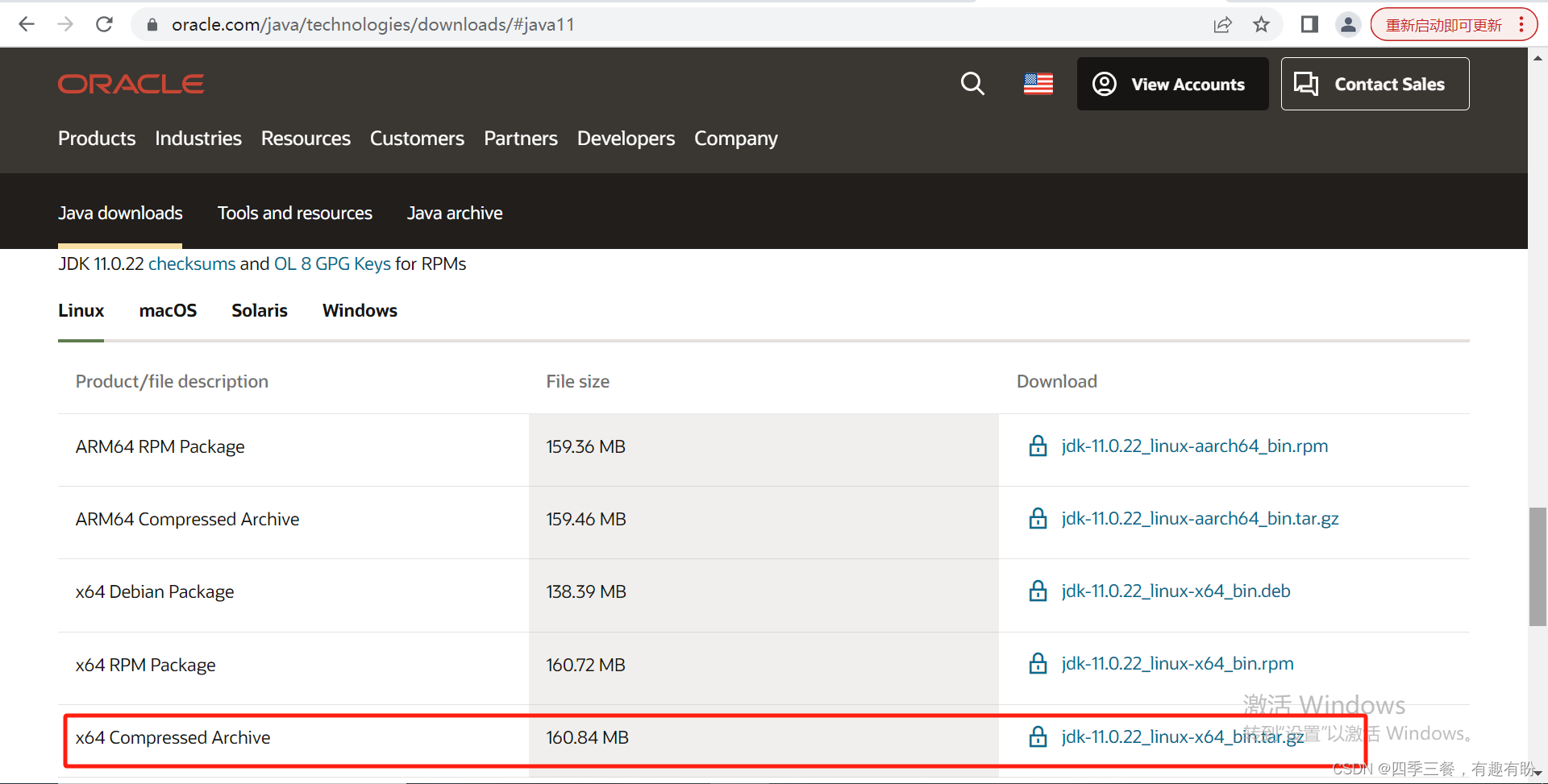Select the Java downloads tab
This screenshot has height=784, width=1548.
tap(120, 213)
